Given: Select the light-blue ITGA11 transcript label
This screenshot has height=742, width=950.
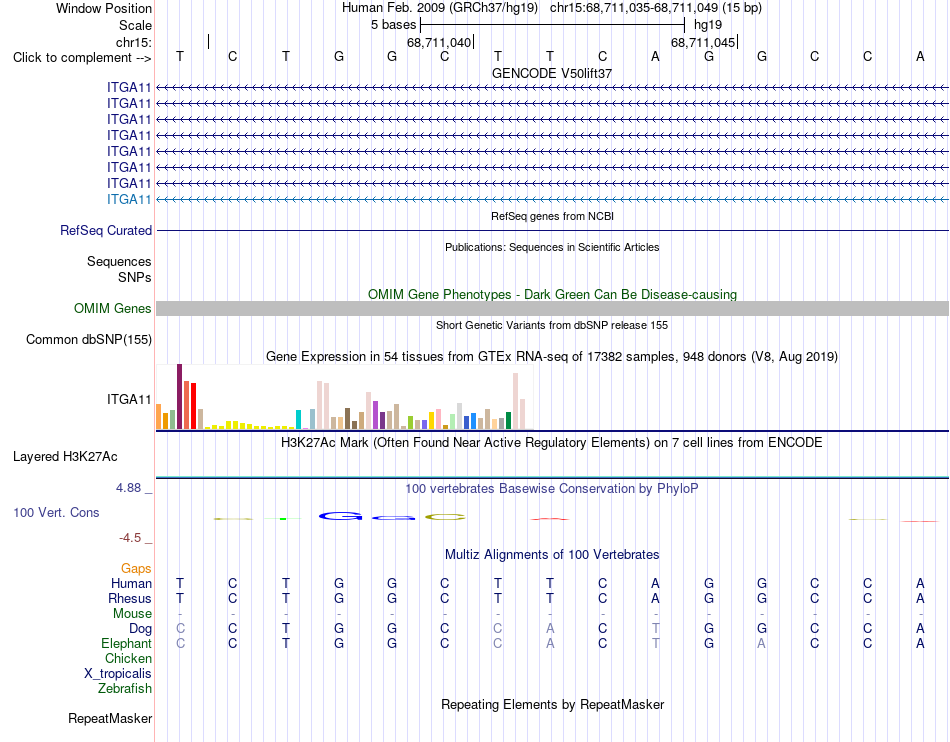Looking at the screenshot, I should coord(129,199).
